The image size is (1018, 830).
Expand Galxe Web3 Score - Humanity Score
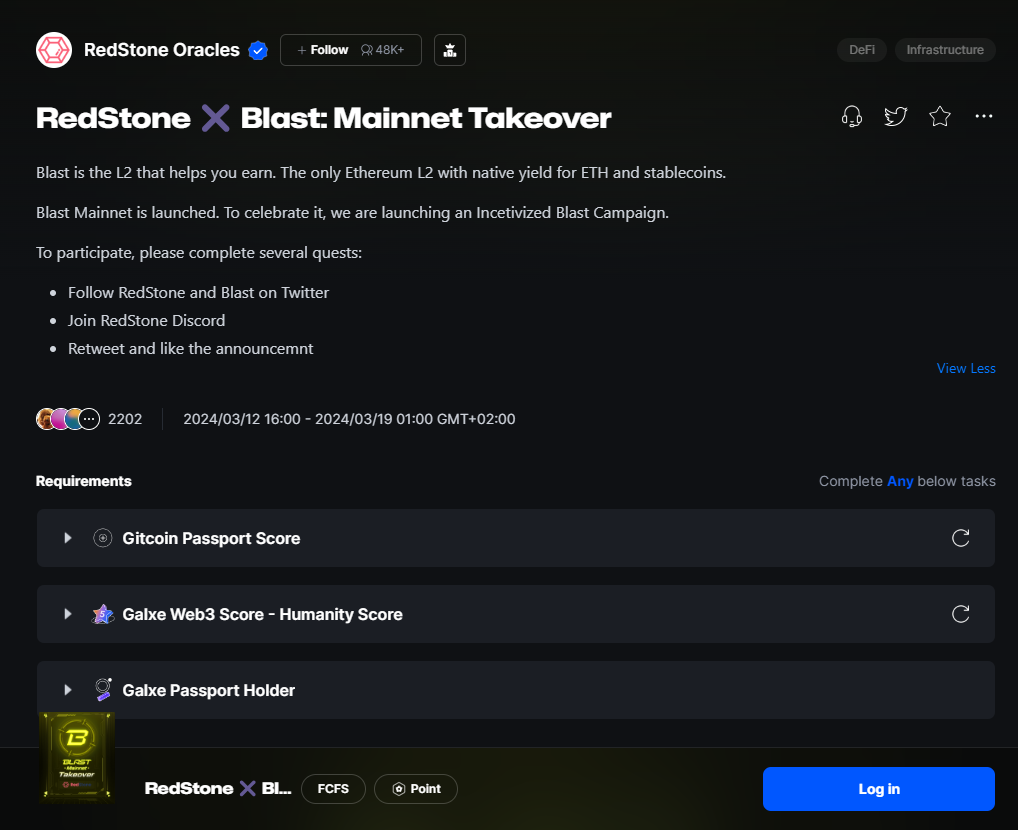click(x=68, y=614)
